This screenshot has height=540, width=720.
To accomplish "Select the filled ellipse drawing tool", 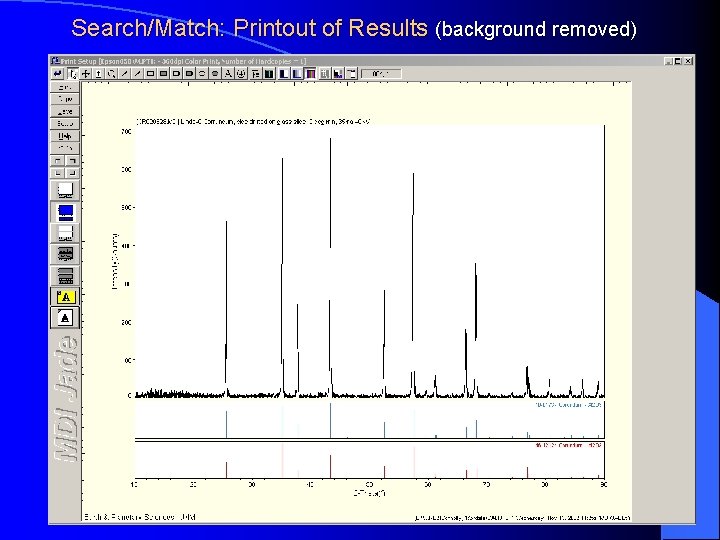I will (214, 73).
